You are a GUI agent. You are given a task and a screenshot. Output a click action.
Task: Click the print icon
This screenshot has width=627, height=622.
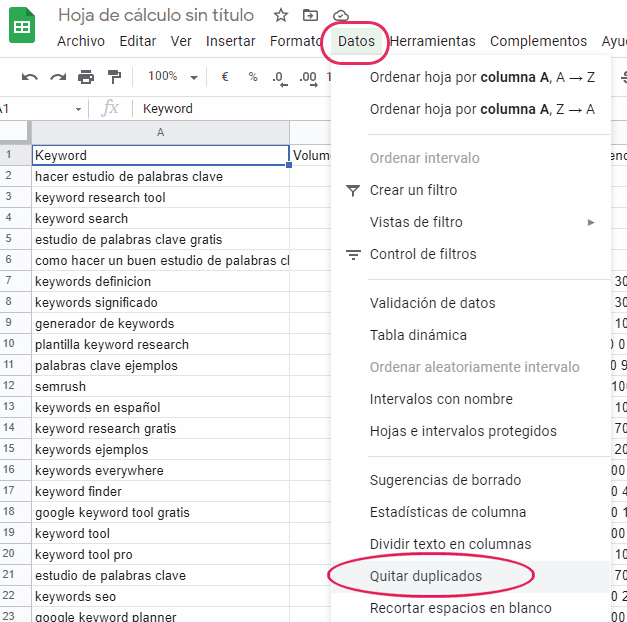pos(86,77)
